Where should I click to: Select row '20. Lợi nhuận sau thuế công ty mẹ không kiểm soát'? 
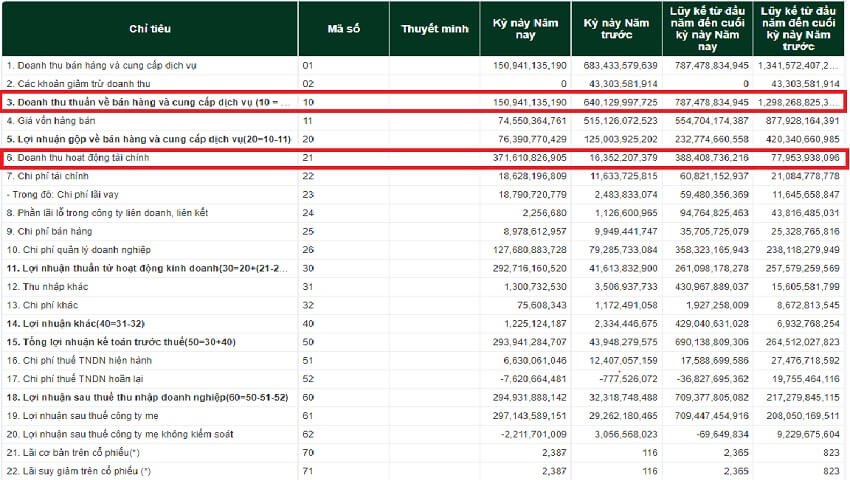[423, 434]
